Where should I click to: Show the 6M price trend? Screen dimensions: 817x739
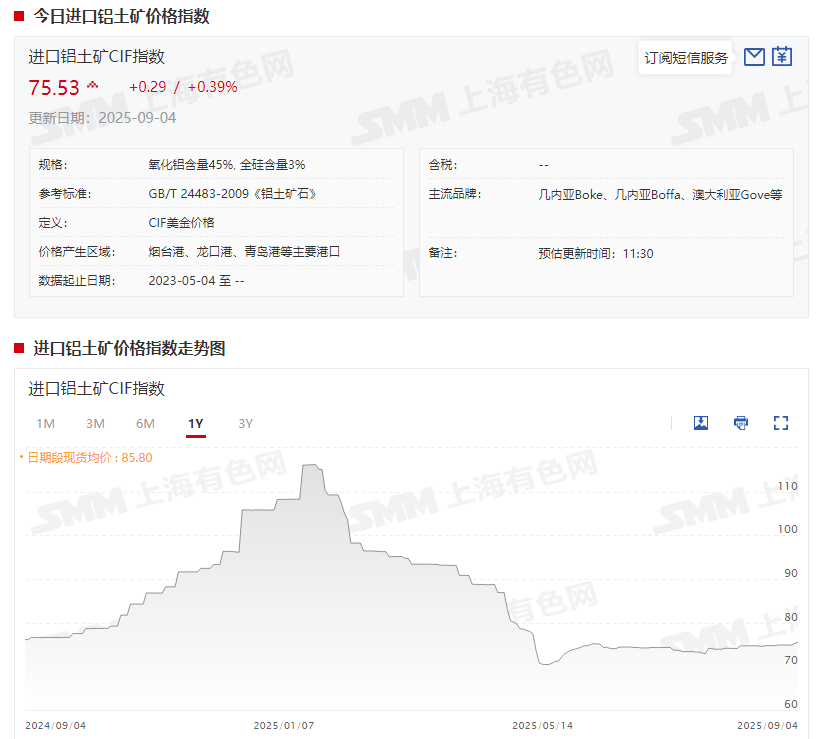(x=145, y=424)
